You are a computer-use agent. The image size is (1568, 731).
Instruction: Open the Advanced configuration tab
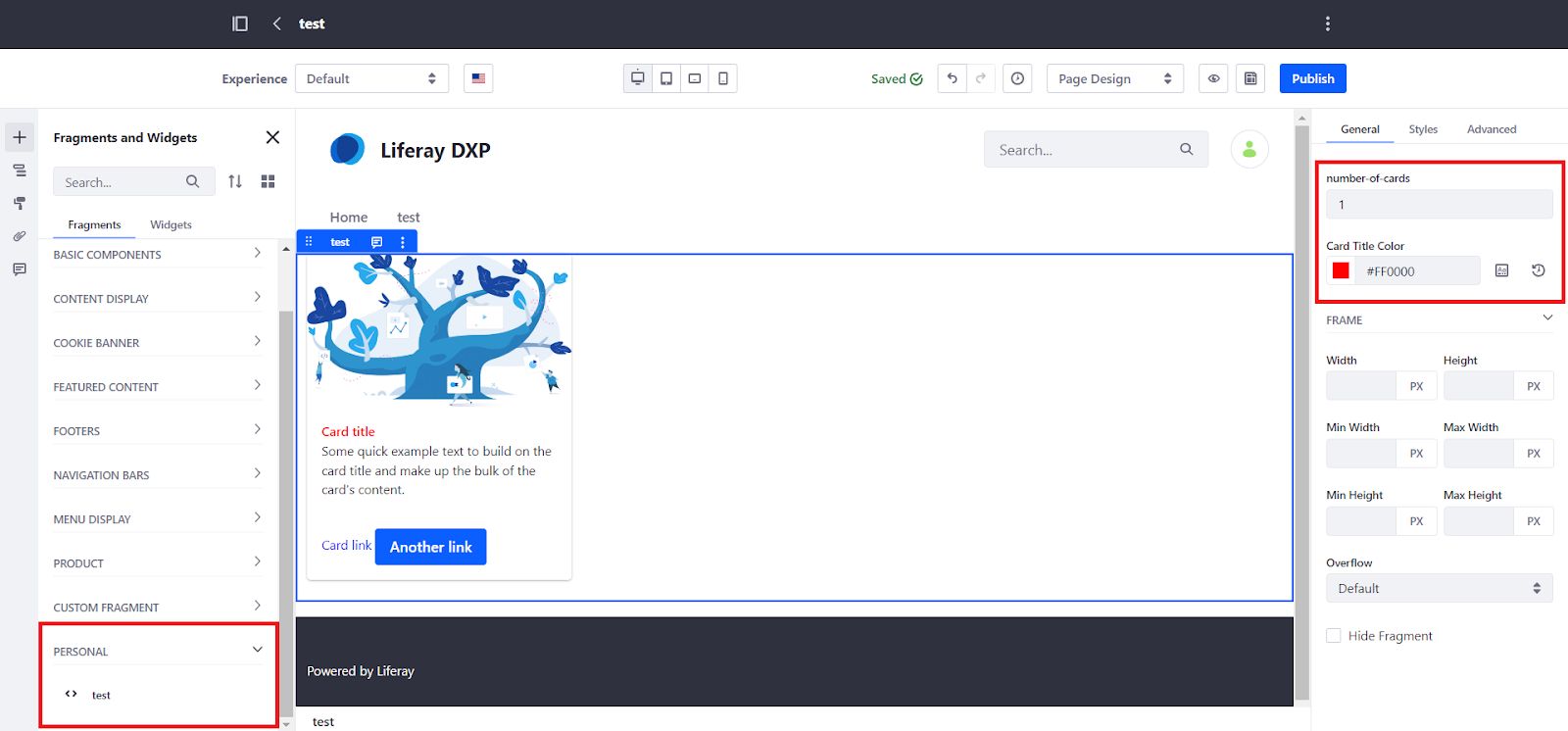(1492, 129)
